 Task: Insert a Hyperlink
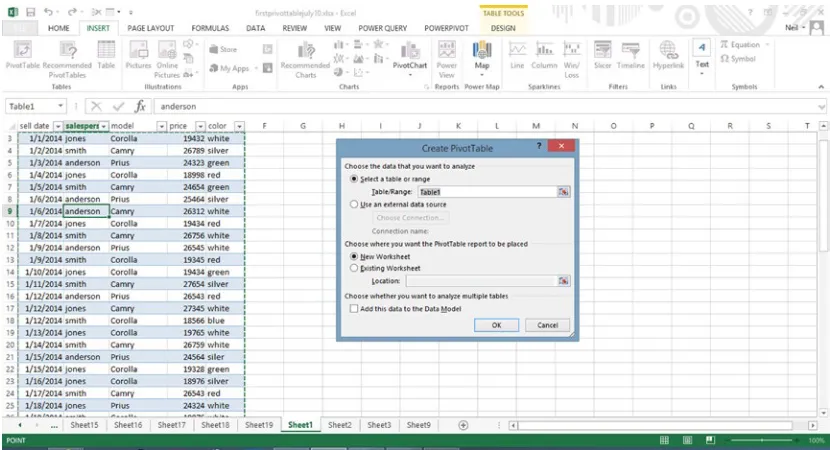[668, 55]
